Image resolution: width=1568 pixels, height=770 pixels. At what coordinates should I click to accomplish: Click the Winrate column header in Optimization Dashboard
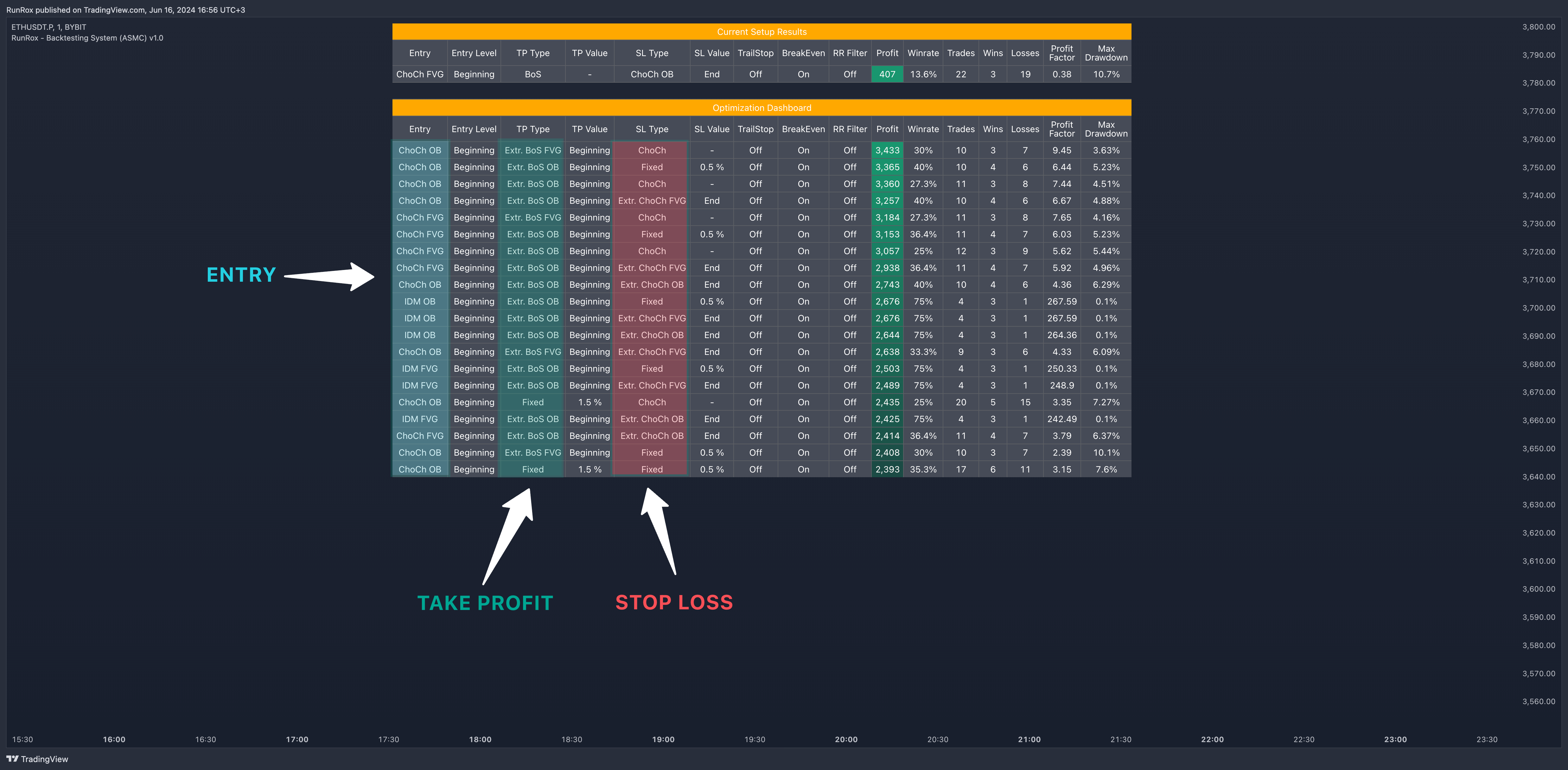point(923,129)
